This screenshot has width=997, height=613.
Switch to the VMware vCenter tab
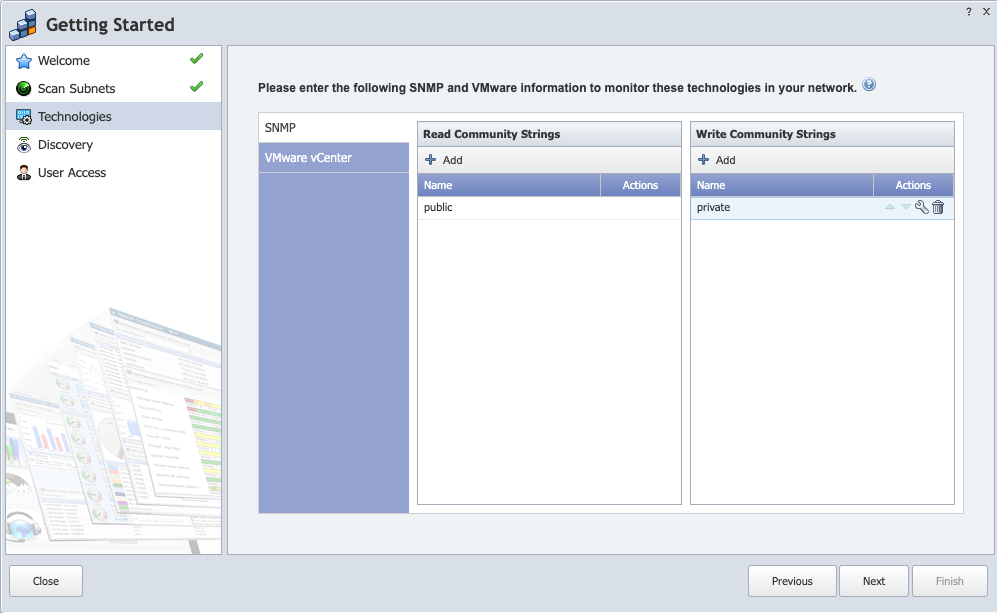pos(334,158)
